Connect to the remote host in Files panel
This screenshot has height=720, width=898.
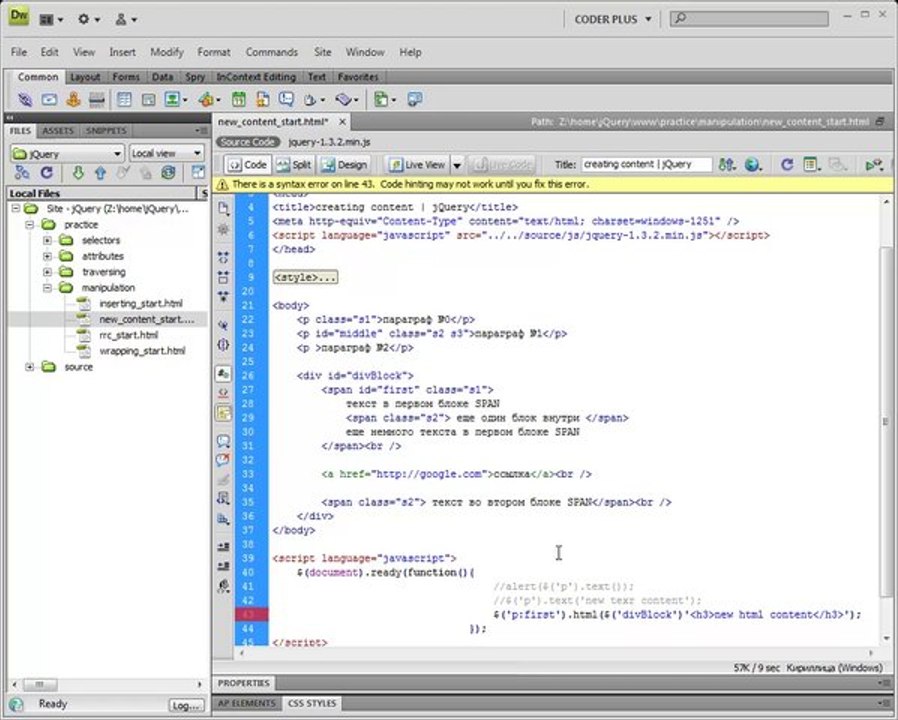coord(22,172)
